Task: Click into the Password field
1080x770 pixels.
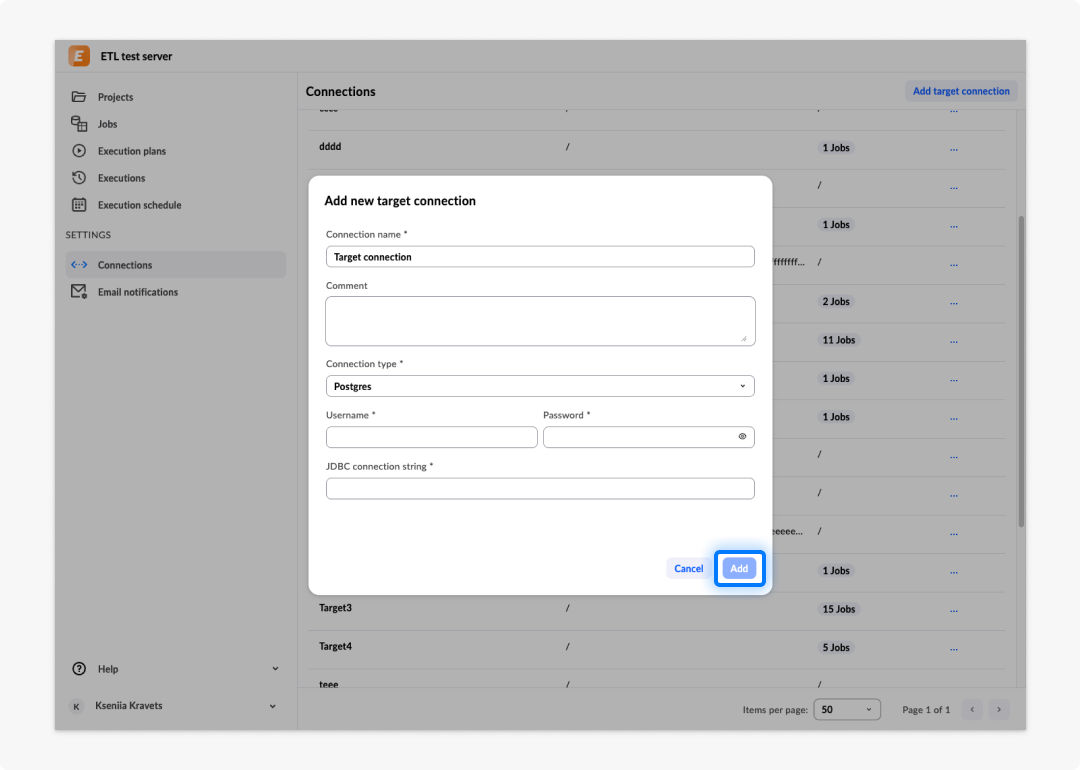Action: [649, 437]
